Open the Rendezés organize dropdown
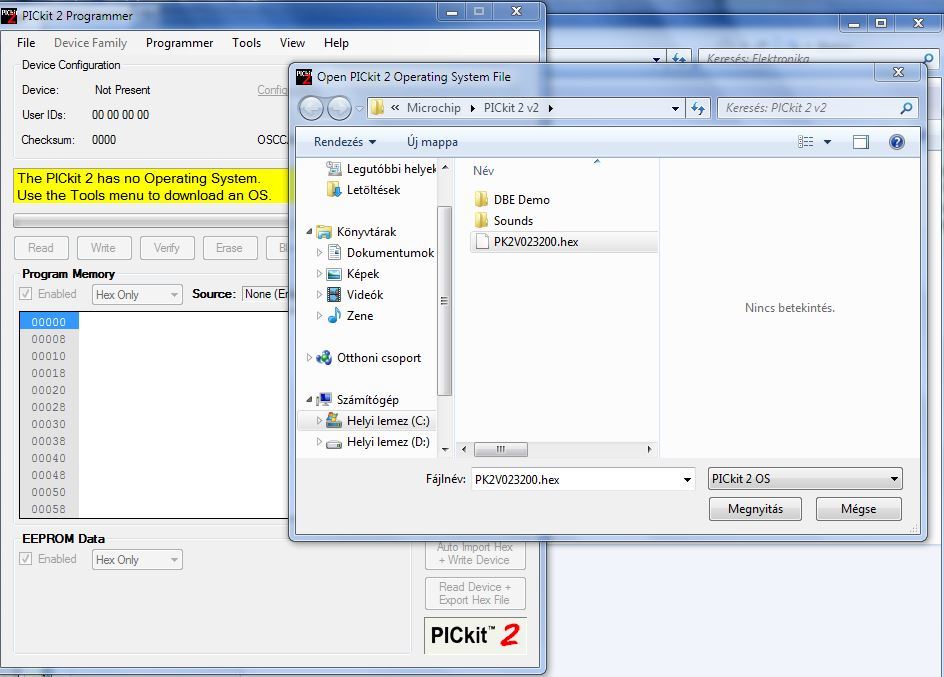The image size is (944, 677). coord(344,142)
